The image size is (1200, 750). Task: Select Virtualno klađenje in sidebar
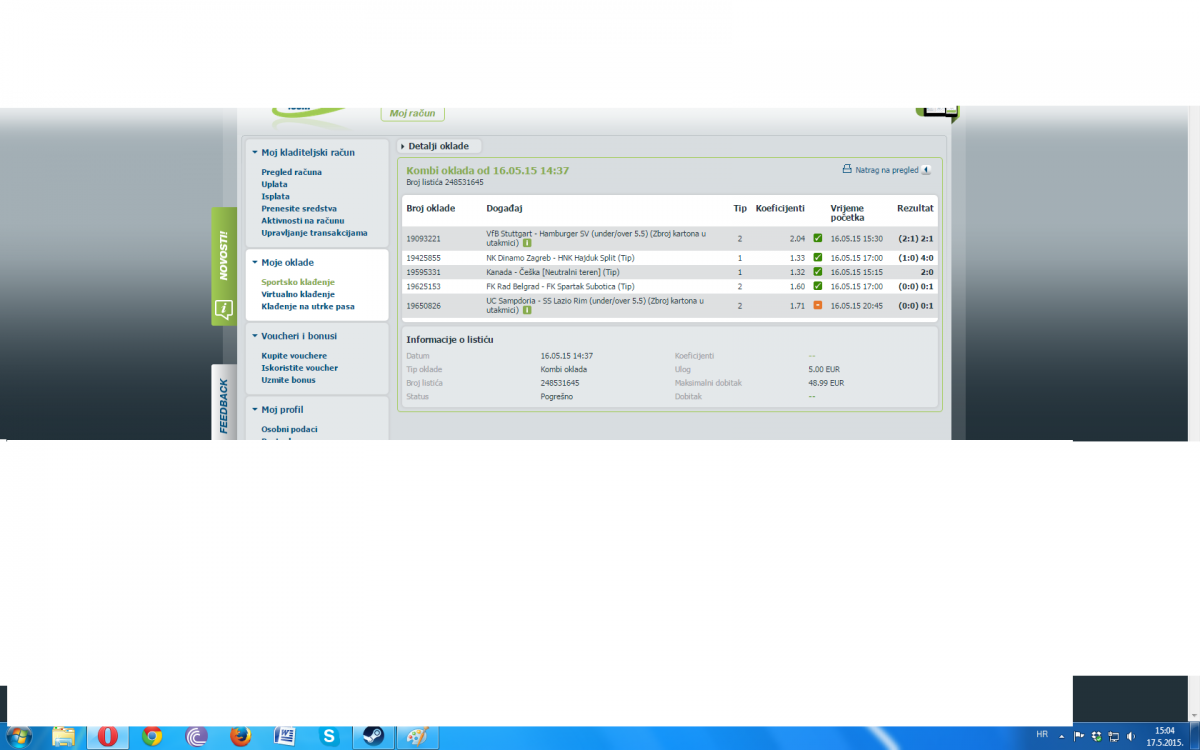point(298,294)
